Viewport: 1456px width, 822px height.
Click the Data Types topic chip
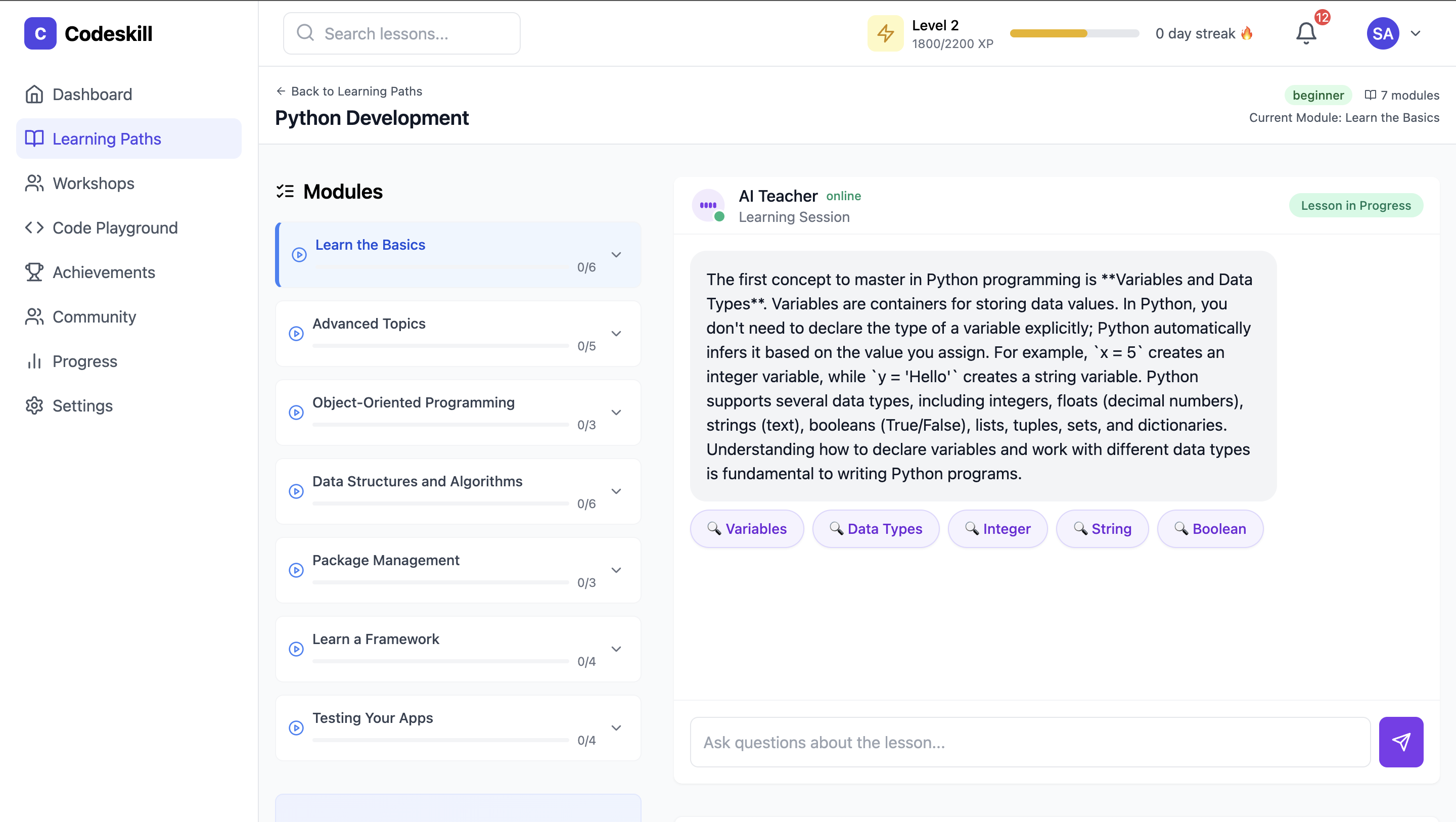tap(876, 529)
